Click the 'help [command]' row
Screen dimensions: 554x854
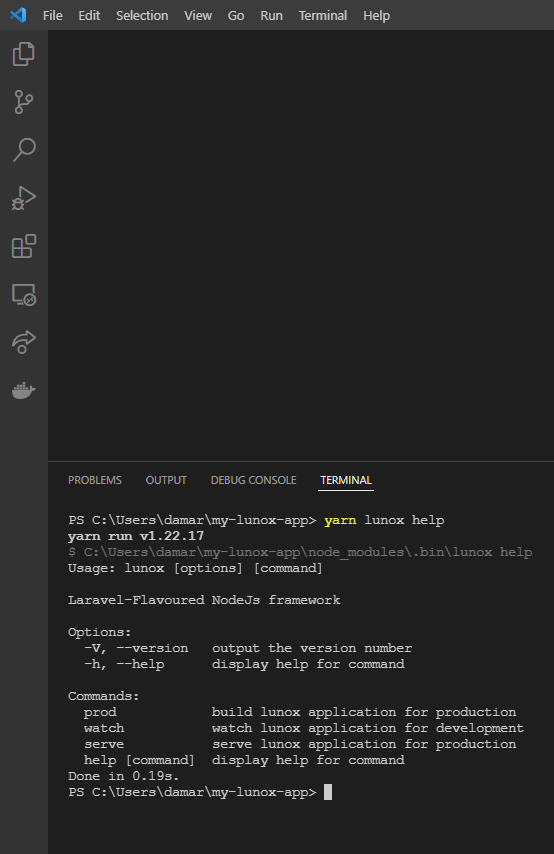(244, 760)
